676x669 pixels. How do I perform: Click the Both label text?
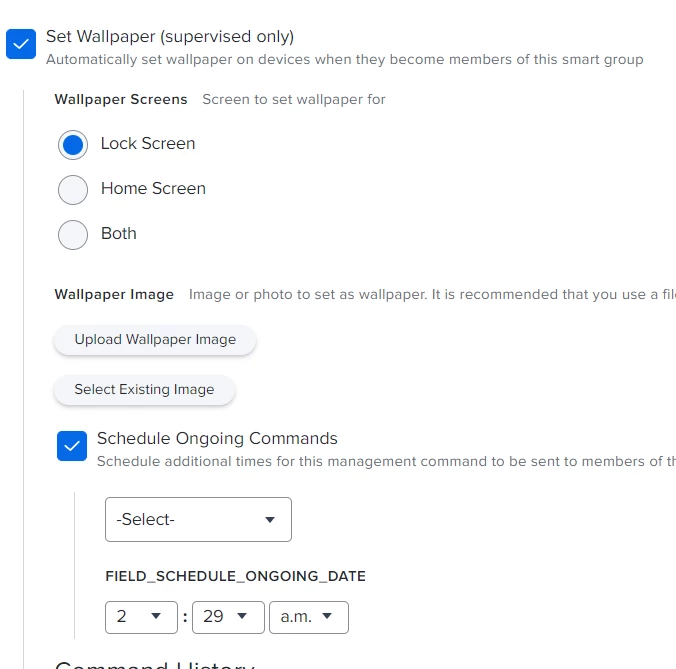(119, 234)
